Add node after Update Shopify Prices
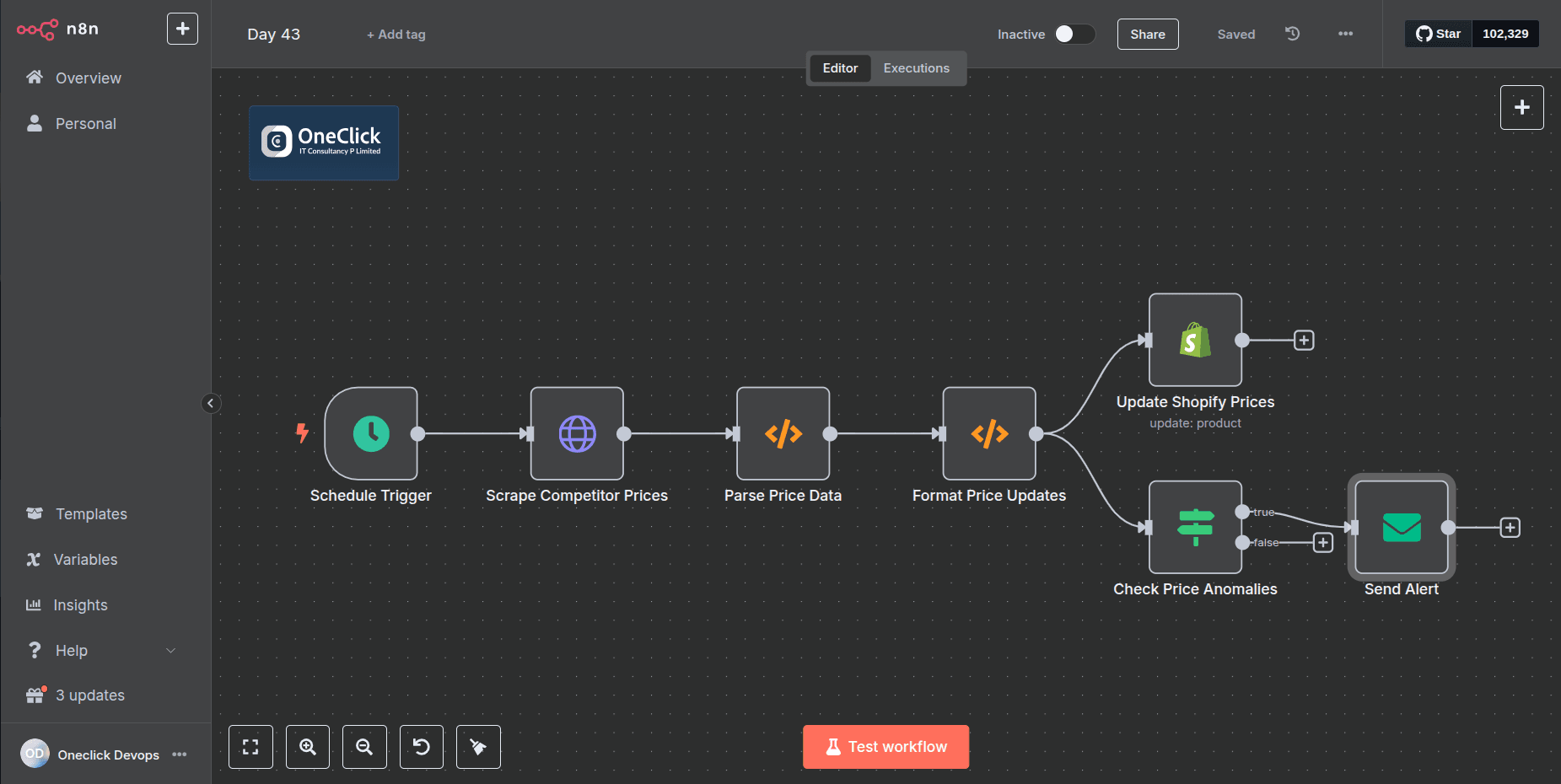The width and height of the screenshot is (1561, 784). [1304, 341]
